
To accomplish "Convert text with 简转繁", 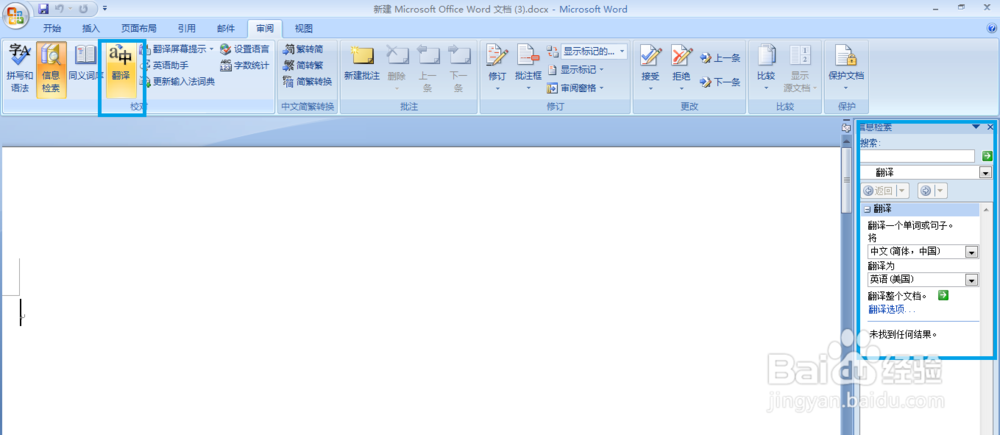I will click(x=304, y=65).
